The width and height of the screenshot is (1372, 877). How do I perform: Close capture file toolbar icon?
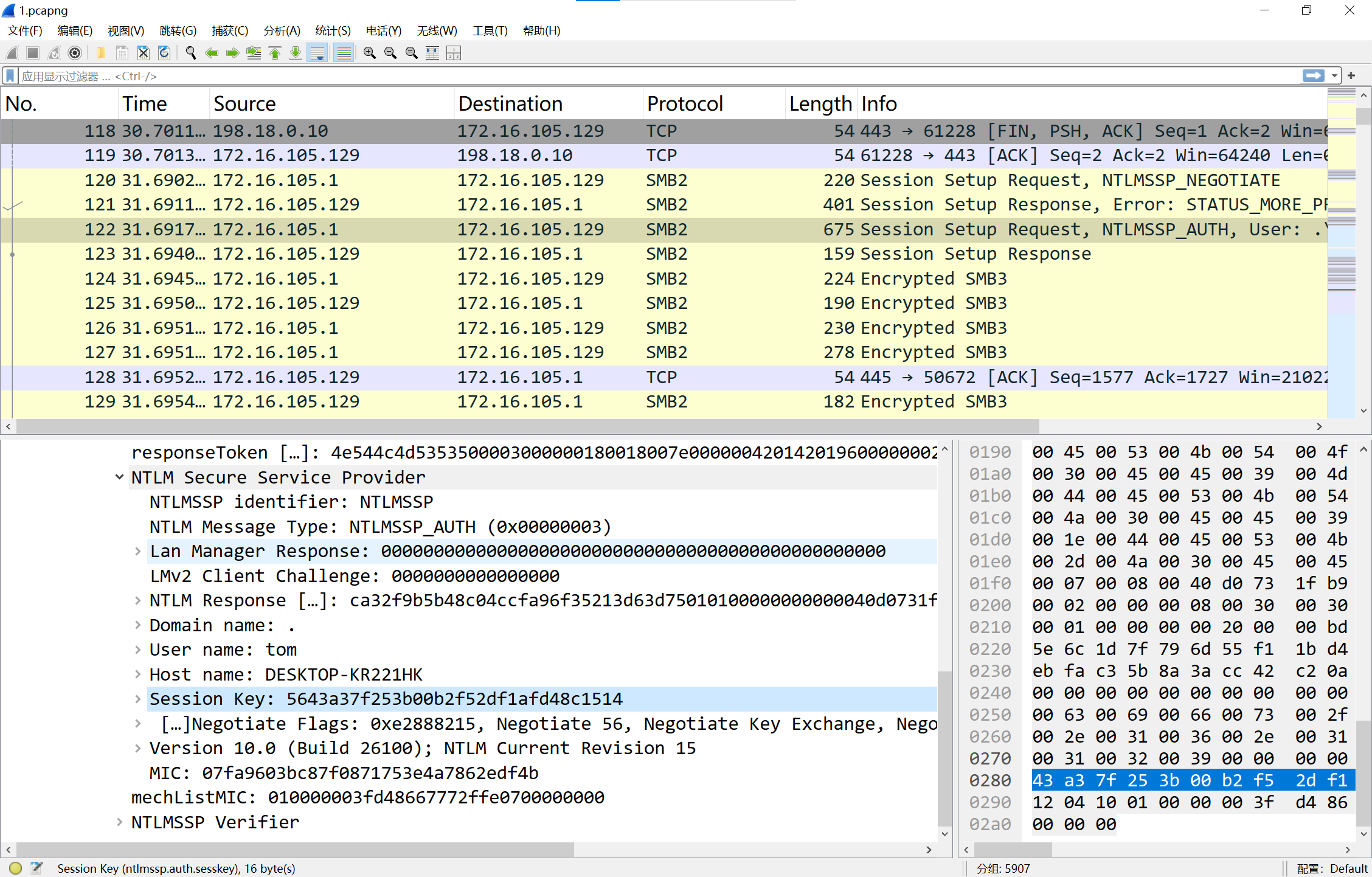[x=143, y=54]
